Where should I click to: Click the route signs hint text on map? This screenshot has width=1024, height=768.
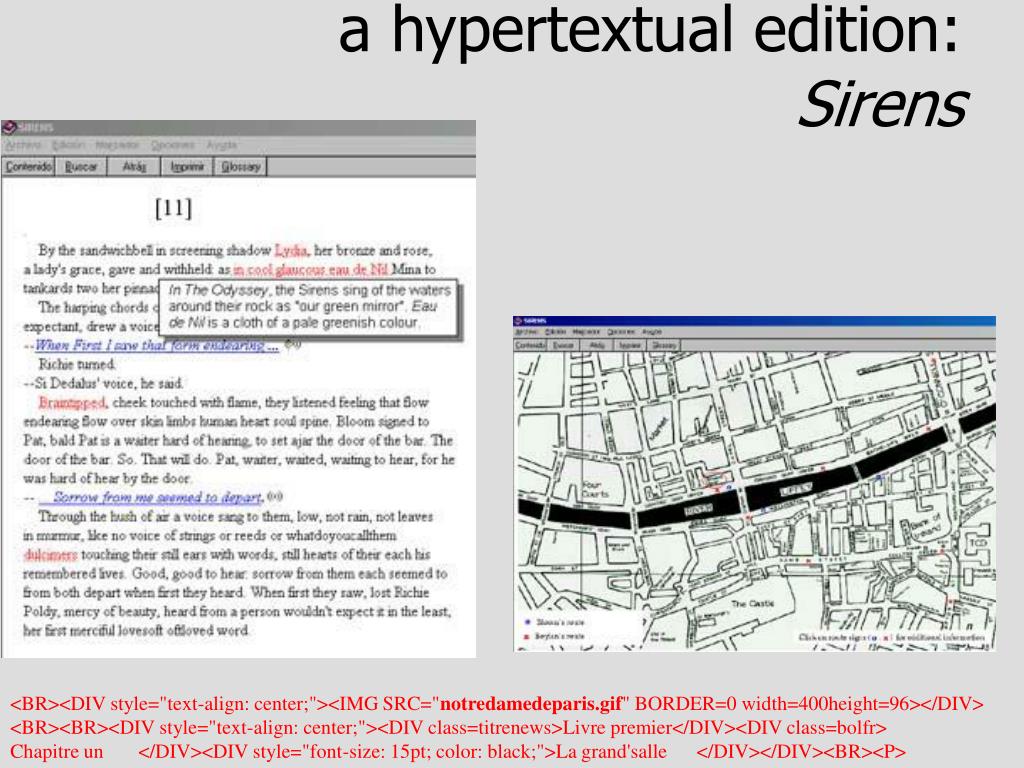tap(891, 637)
